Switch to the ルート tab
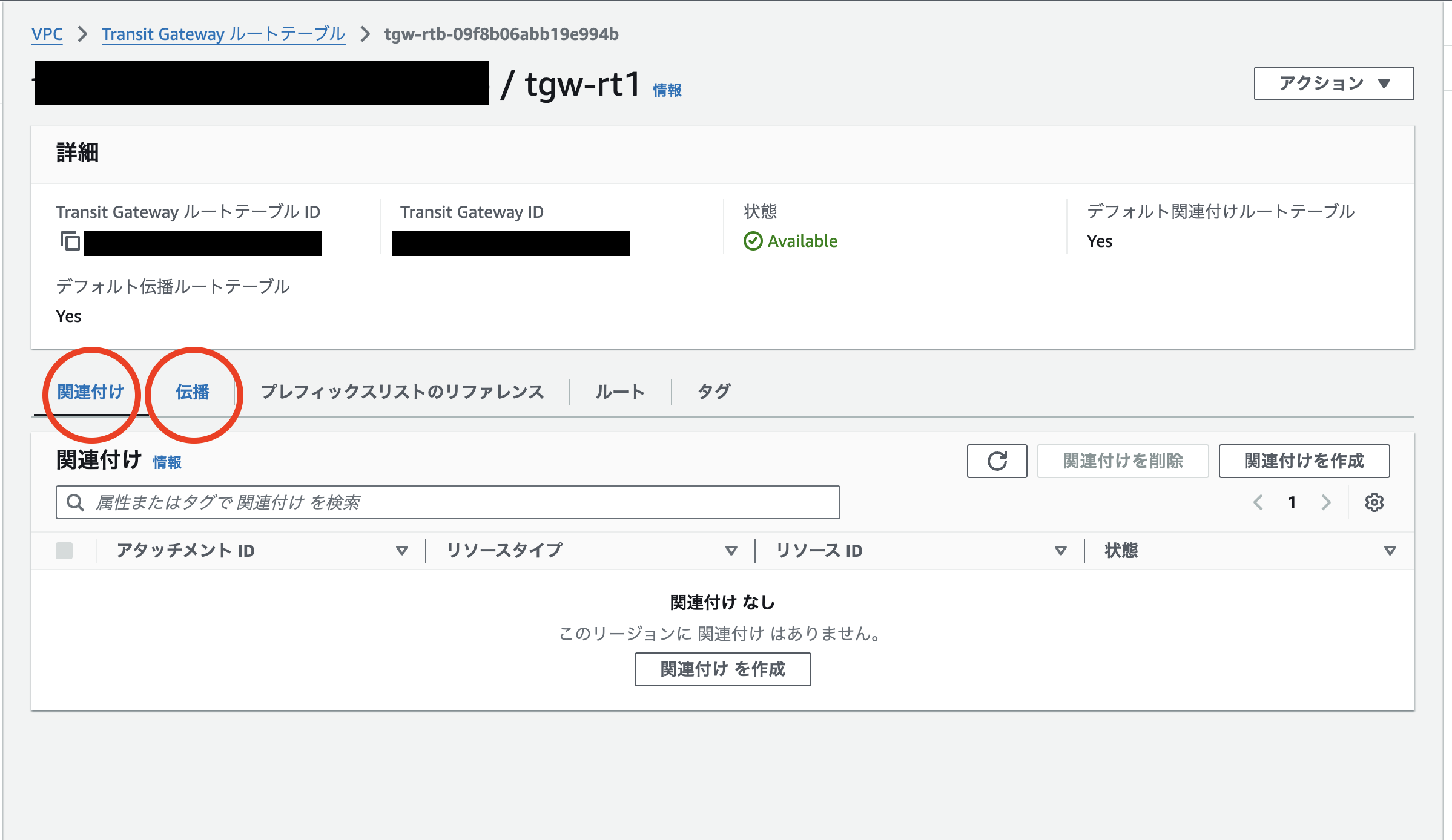1452x840 pixels. coord(619,392)
